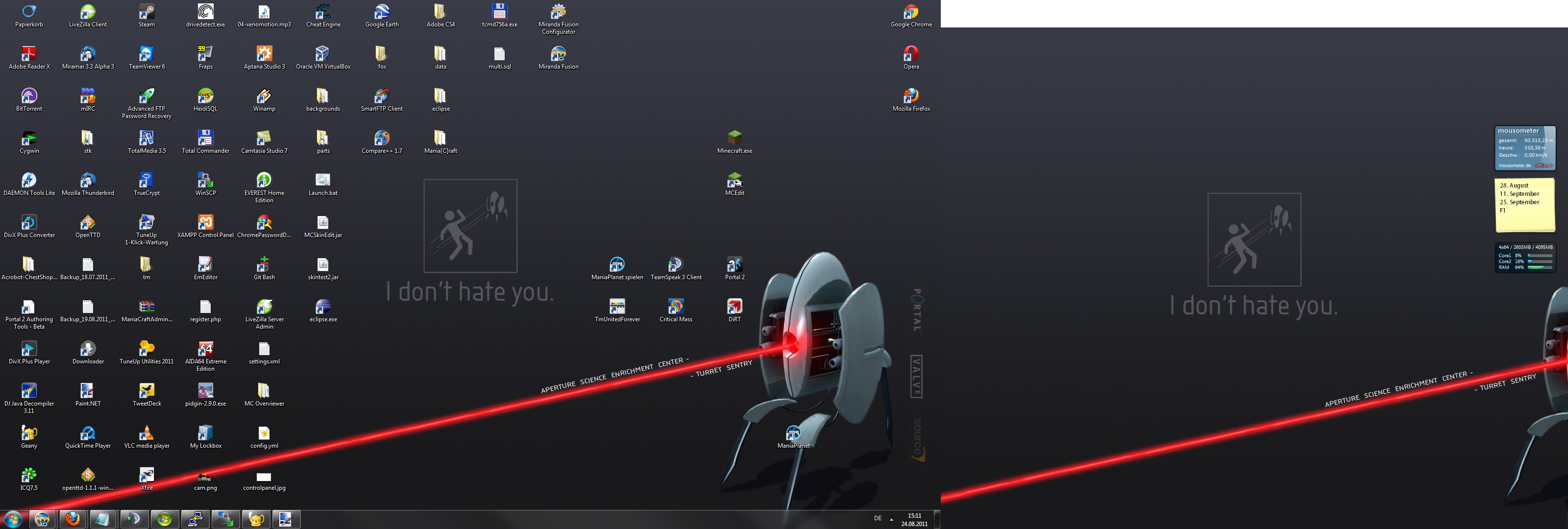Screen dimensions: 1568x529
Task: Select the cam.png image file
Action: [206, 481]
